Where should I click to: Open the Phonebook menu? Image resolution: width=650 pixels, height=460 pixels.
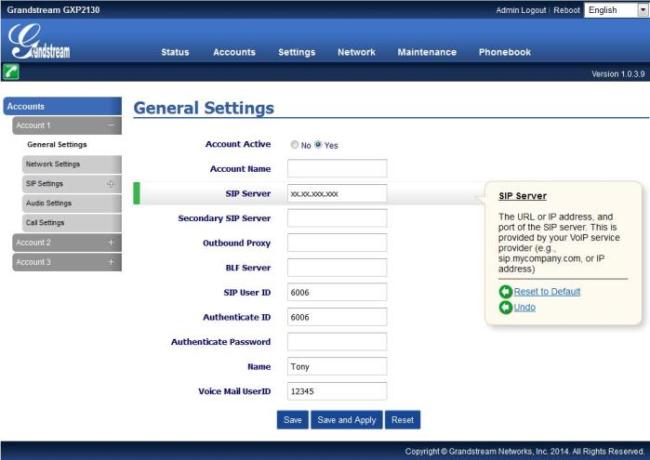point(505,52)
